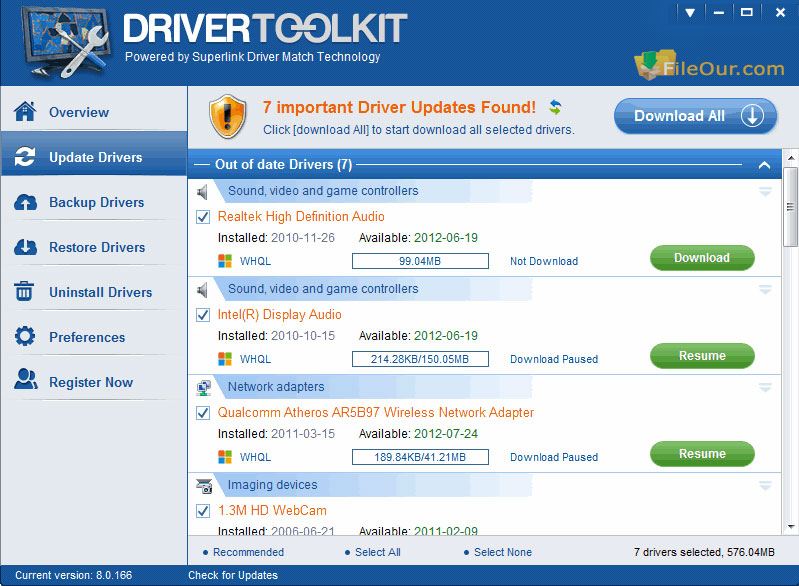Select Update Drivers in sidebar
Image resolution: width=799 pixels, height=586 pixels.
click(94, 154)
